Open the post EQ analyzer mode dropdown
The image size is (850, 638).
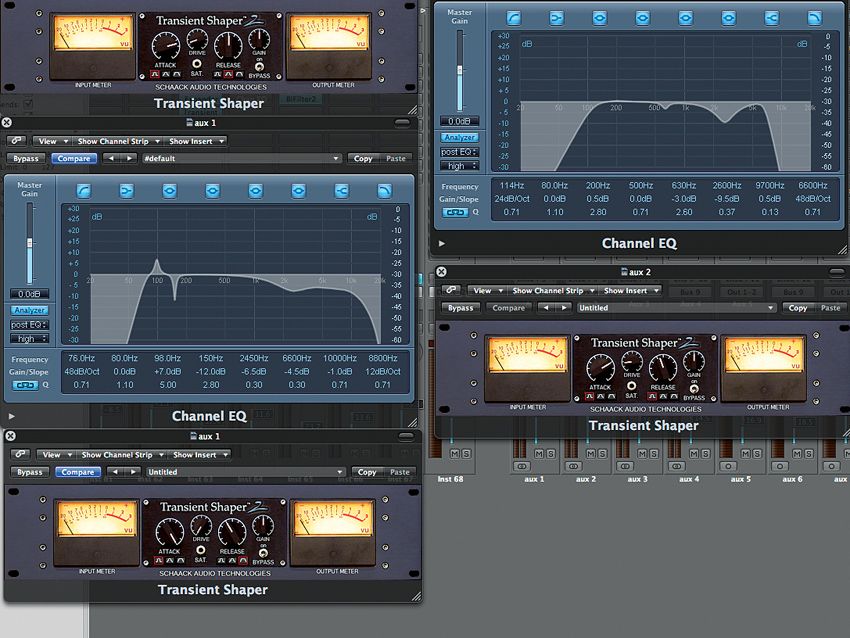(29, 324)
